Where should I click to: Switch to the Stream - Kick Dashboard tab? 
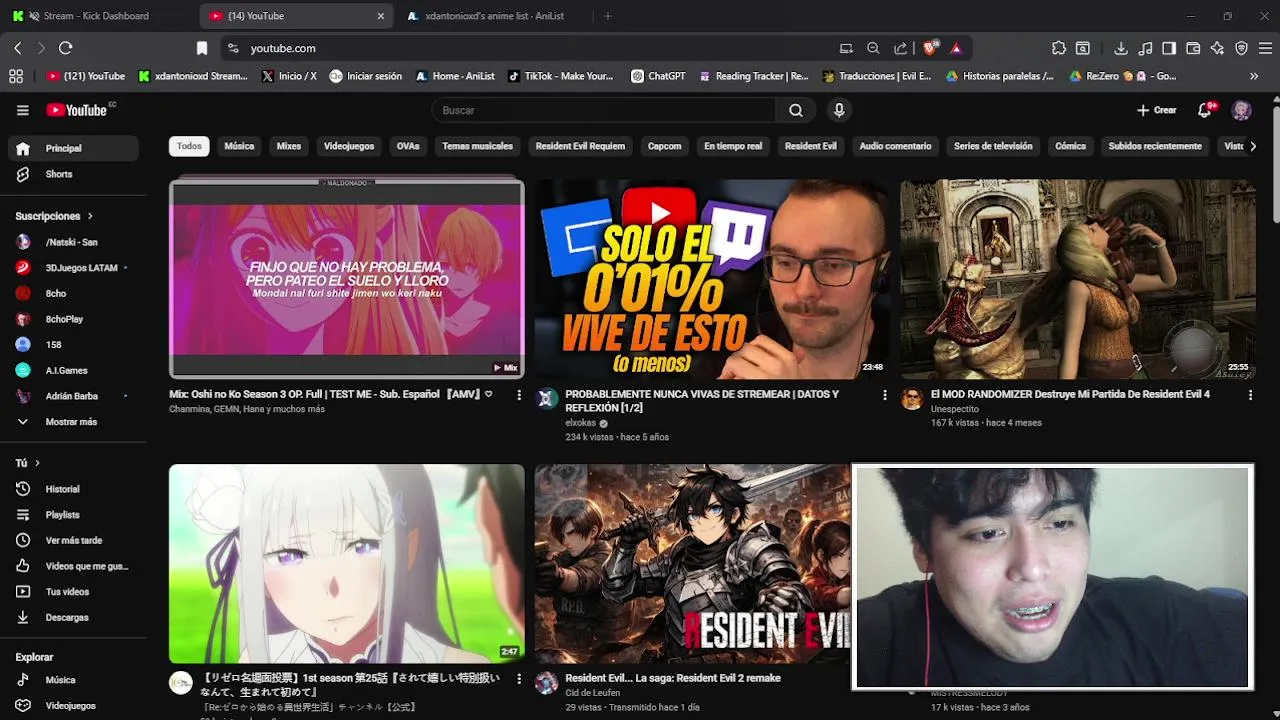pyautogui.click(x=96, y=16)
